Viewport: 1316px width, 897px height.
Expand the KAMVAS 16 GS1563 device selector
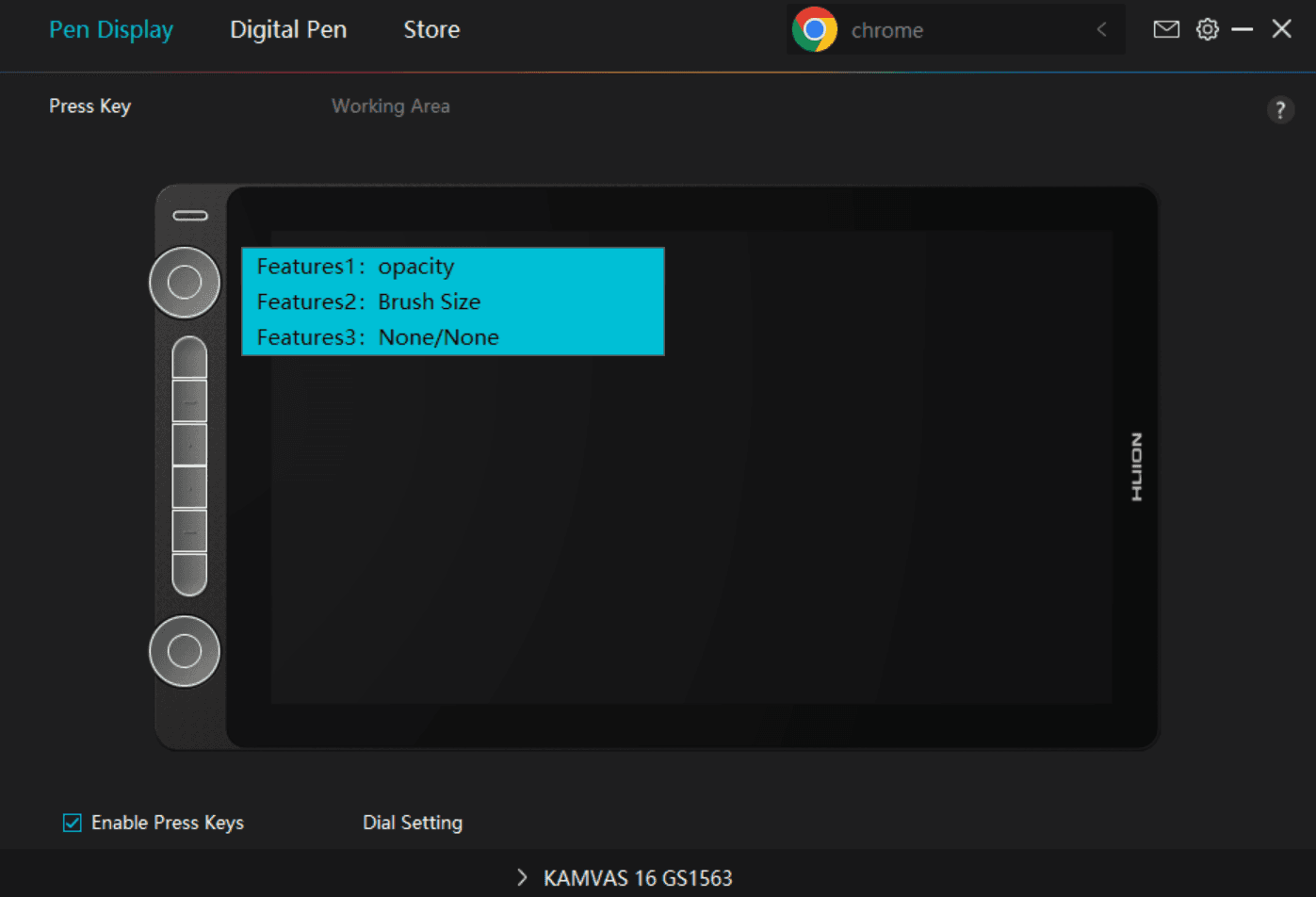[x=626, y=878]
